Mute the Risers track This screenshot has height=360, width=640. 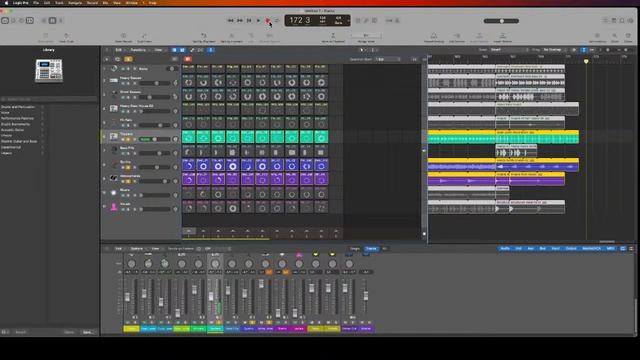(123, 196)
